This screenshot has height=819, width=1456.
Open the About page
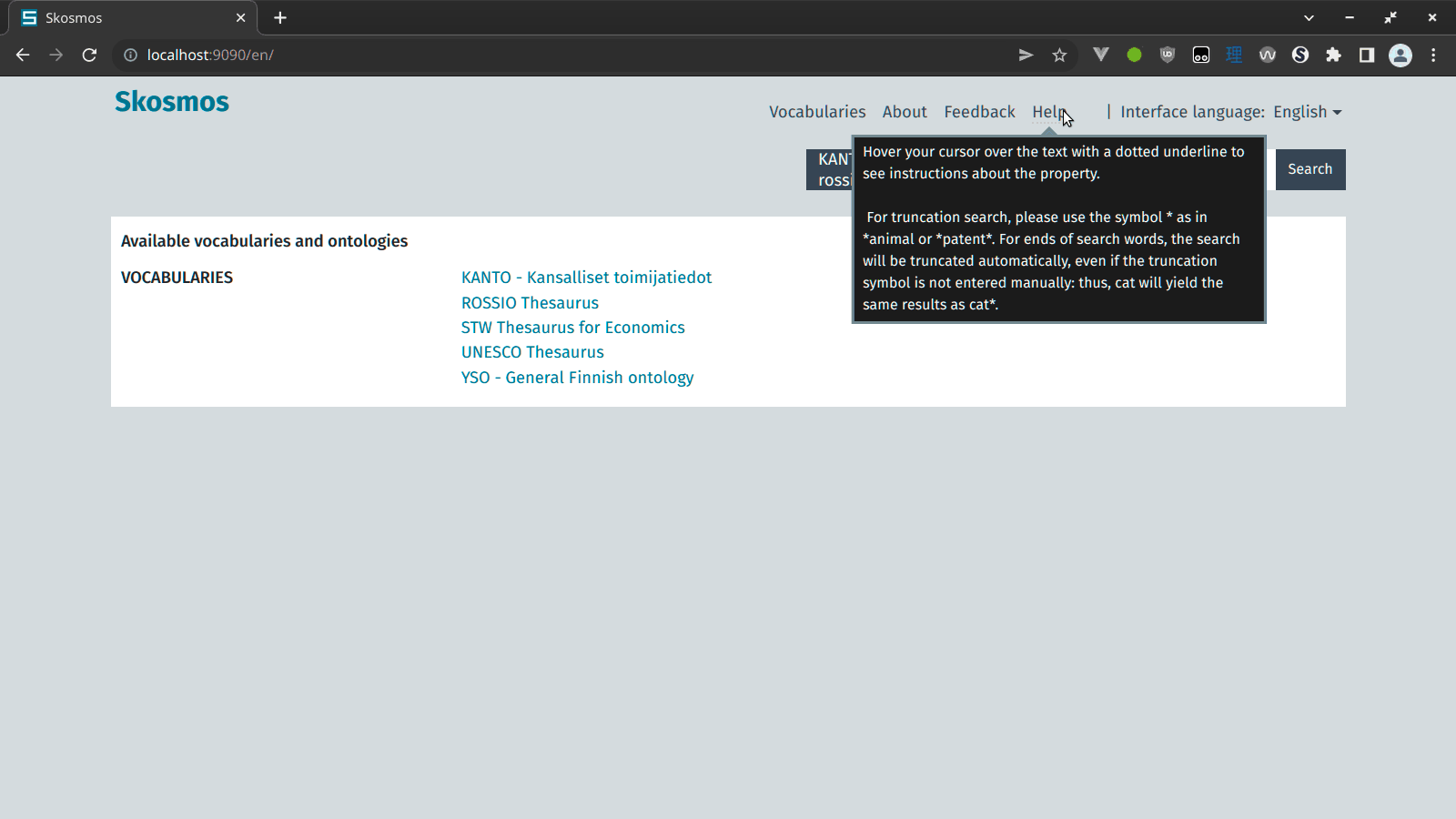click(x=905, y=112)
